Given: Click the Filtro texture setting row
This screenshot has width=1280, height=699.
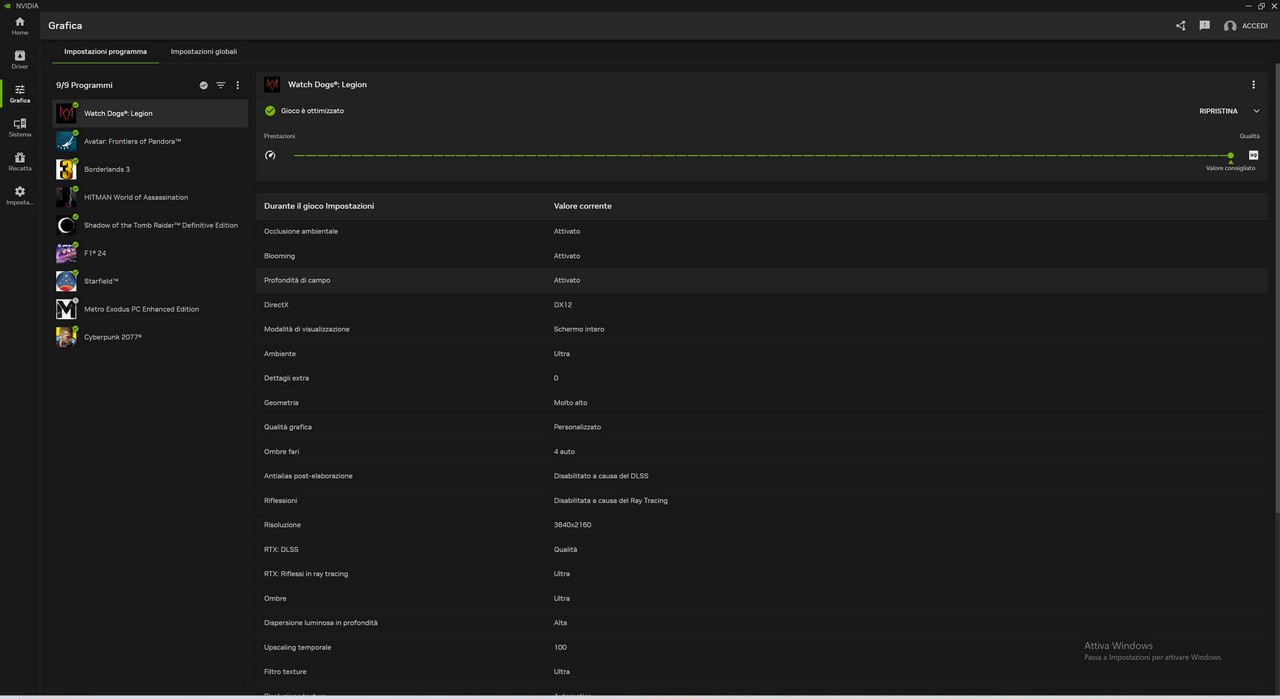Looking at the screenshot, I should [x=761, y=672].
